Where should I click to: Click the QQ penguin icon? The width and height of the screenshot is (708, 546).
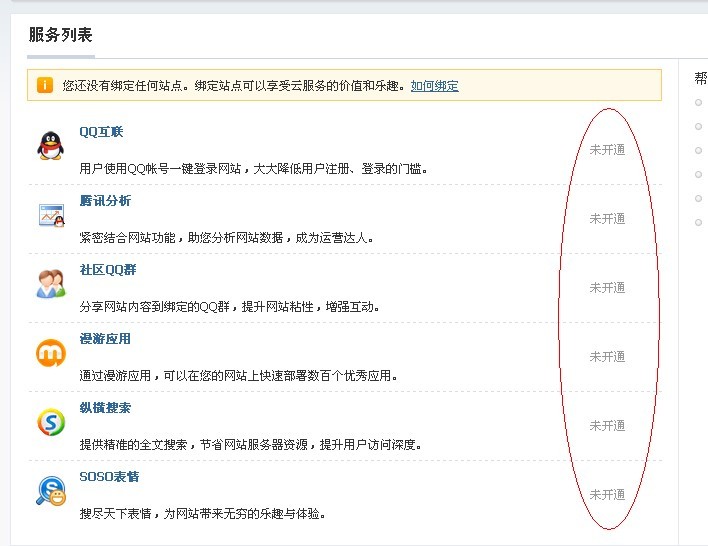[51, 145]
